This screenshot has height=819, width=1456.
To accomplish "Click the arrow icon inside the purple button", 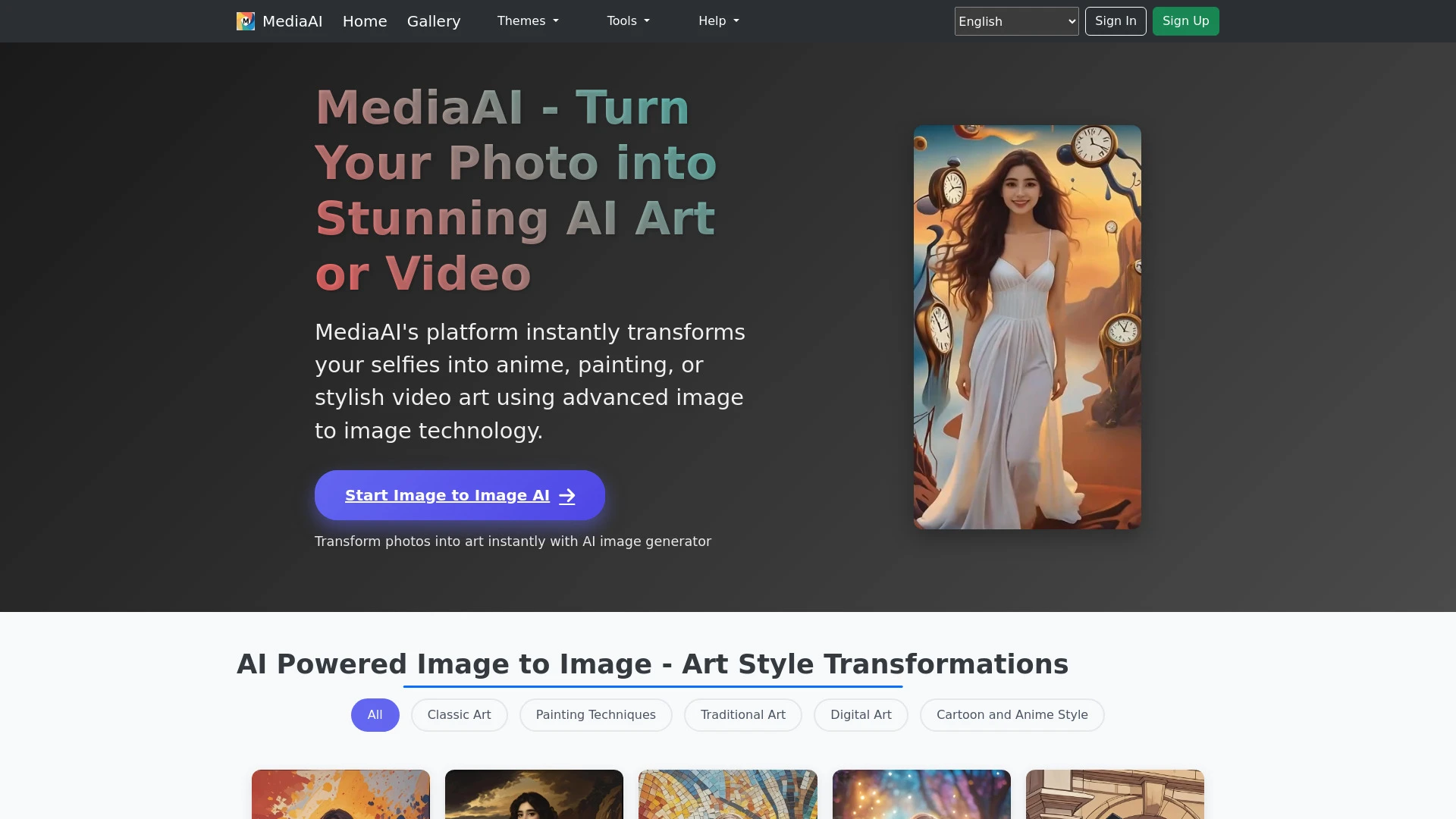I will coord(566,495).
